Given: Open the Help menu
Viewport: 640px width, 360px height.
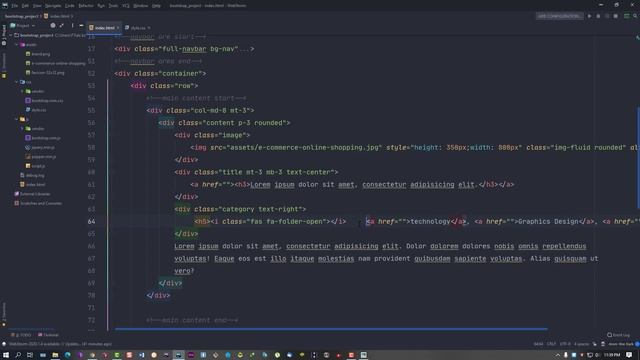Looking at the screenshot, I should point(156,6).
